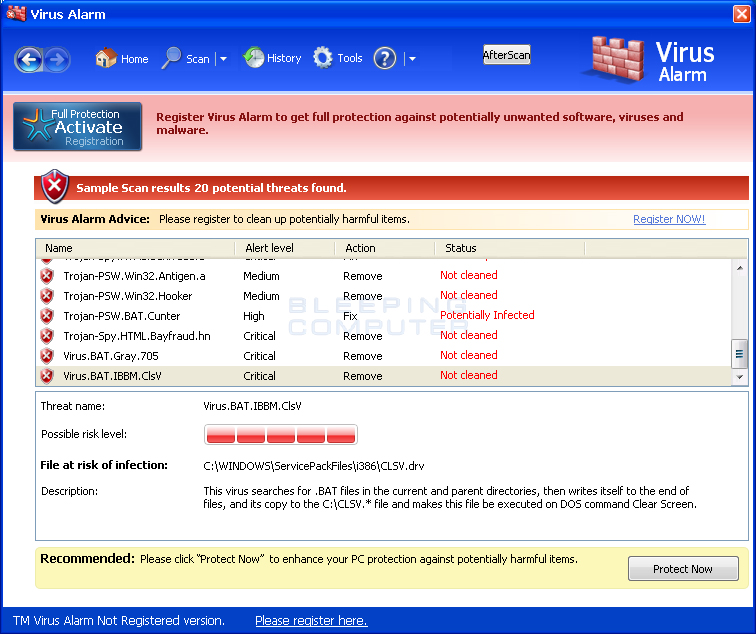The height and width of the screenshot is (634, 756).
Task: Click the threat icon for Trojan-PSW.Win32.Antigen.a
Action: 47,276
